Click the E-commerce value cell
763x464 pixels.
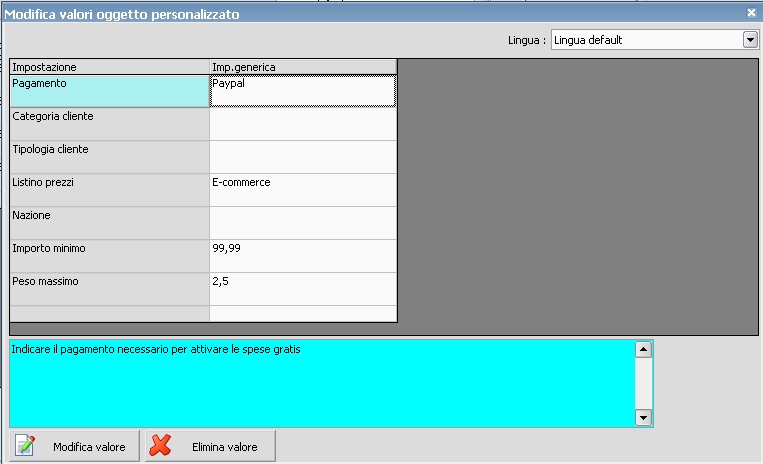[303, 190]
